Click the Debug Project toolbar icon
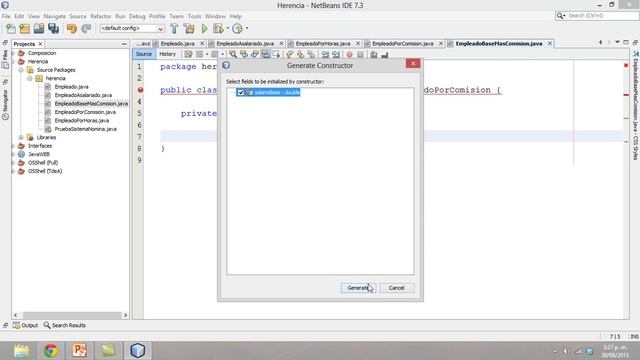Viewport: 640px width, 360px height. click(218, 29)
